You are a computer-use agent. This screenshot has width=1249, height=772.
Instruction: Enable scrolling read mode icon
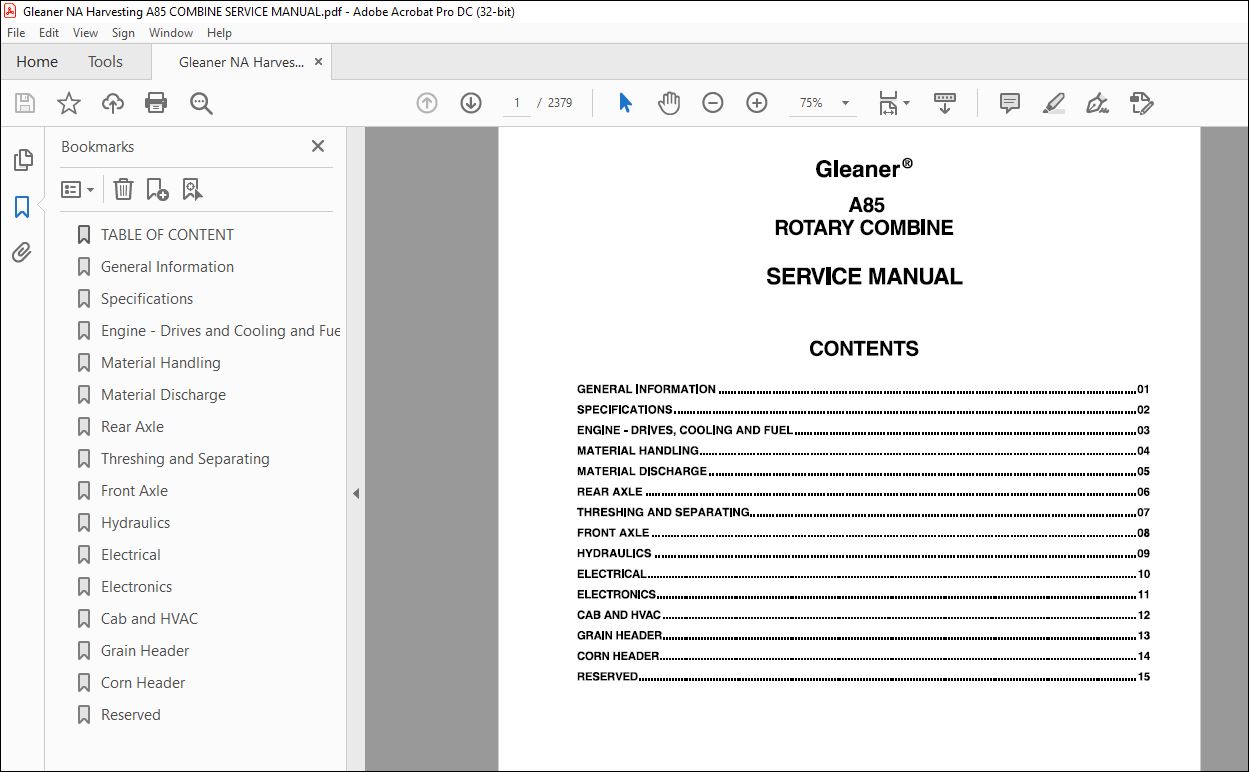[945, 103]
